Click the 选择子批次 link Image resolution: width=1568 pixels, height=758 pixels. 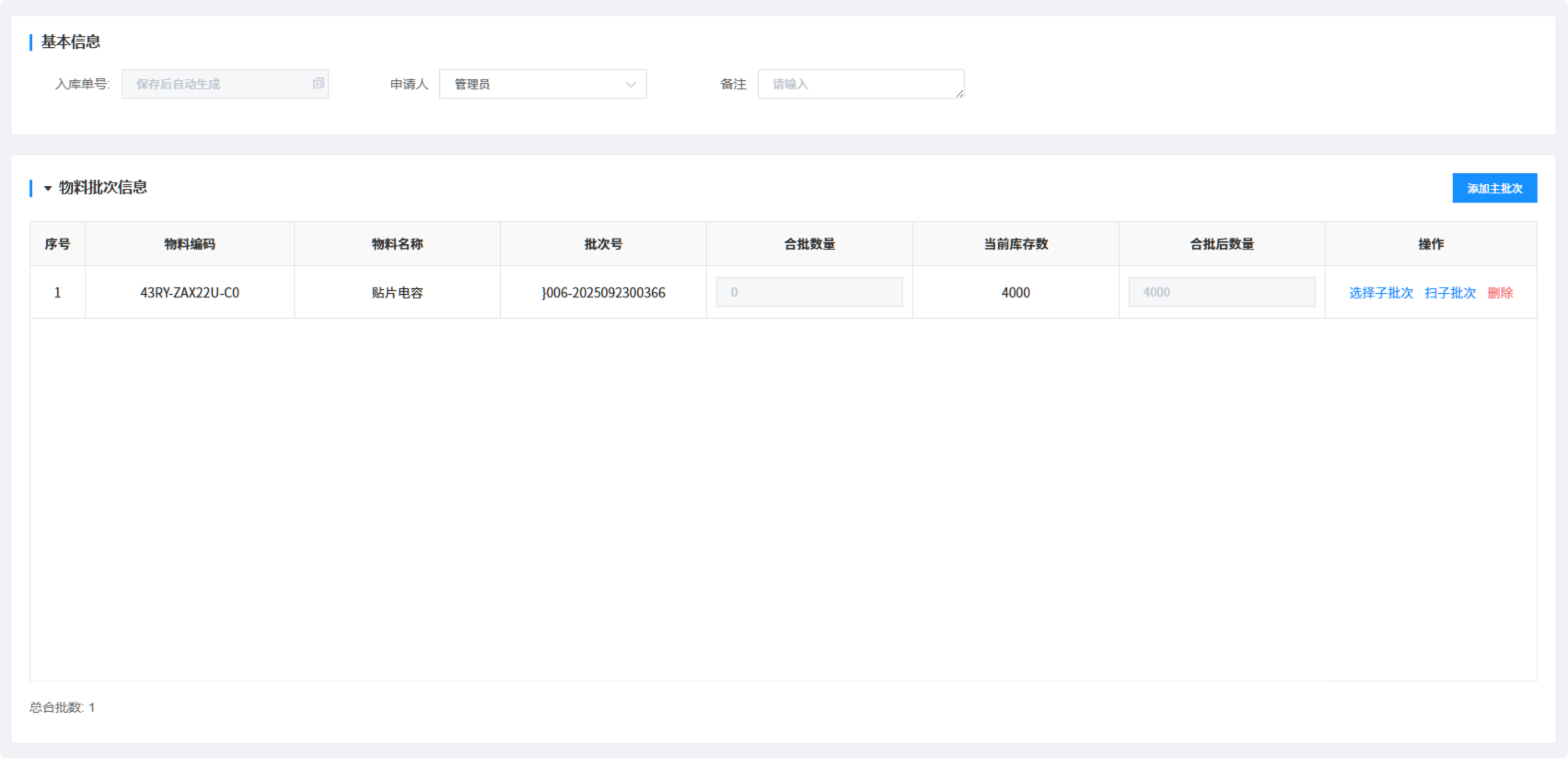coord(1381,293)
